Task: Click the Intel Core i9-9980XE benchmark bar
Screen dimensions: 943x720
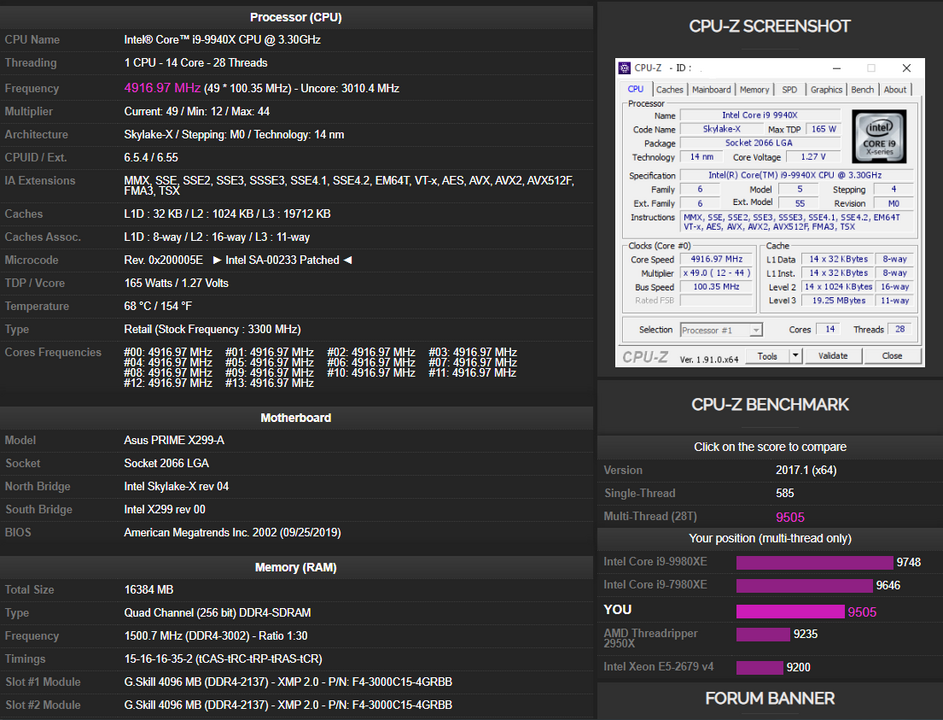Action: point(814,562)
